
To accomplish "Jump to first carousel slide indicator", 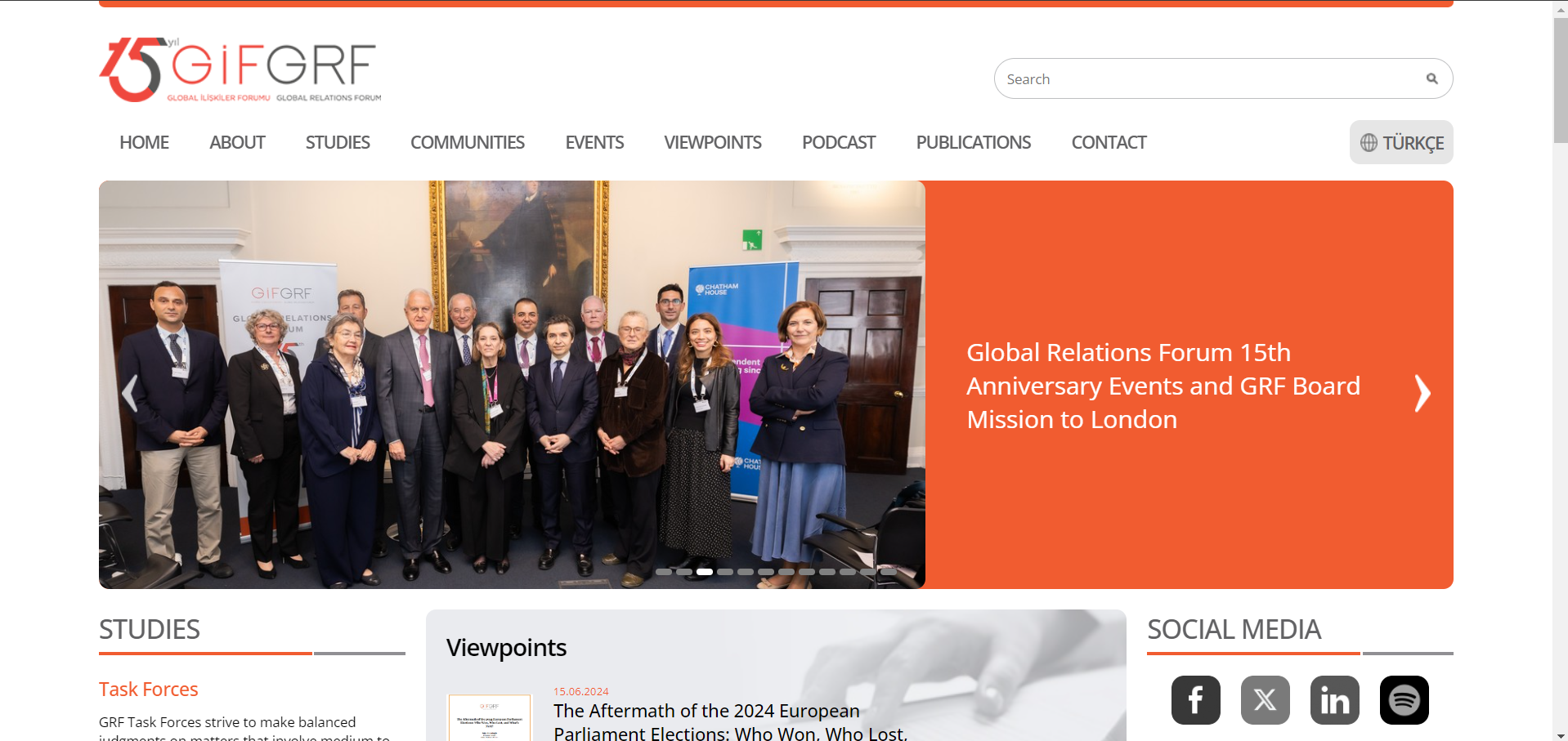I will click(664, 572).
